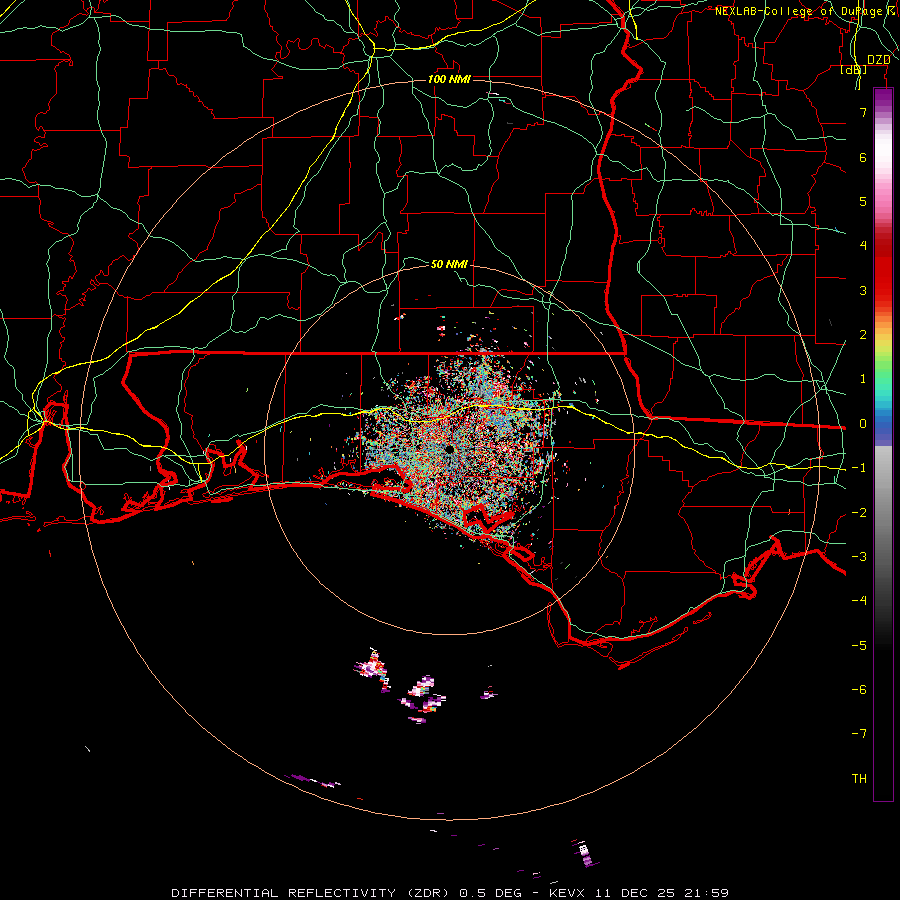Click the (ZDR) abbreviation in the caption
This screenshot has height=900, width=900.
coord(430,893)
